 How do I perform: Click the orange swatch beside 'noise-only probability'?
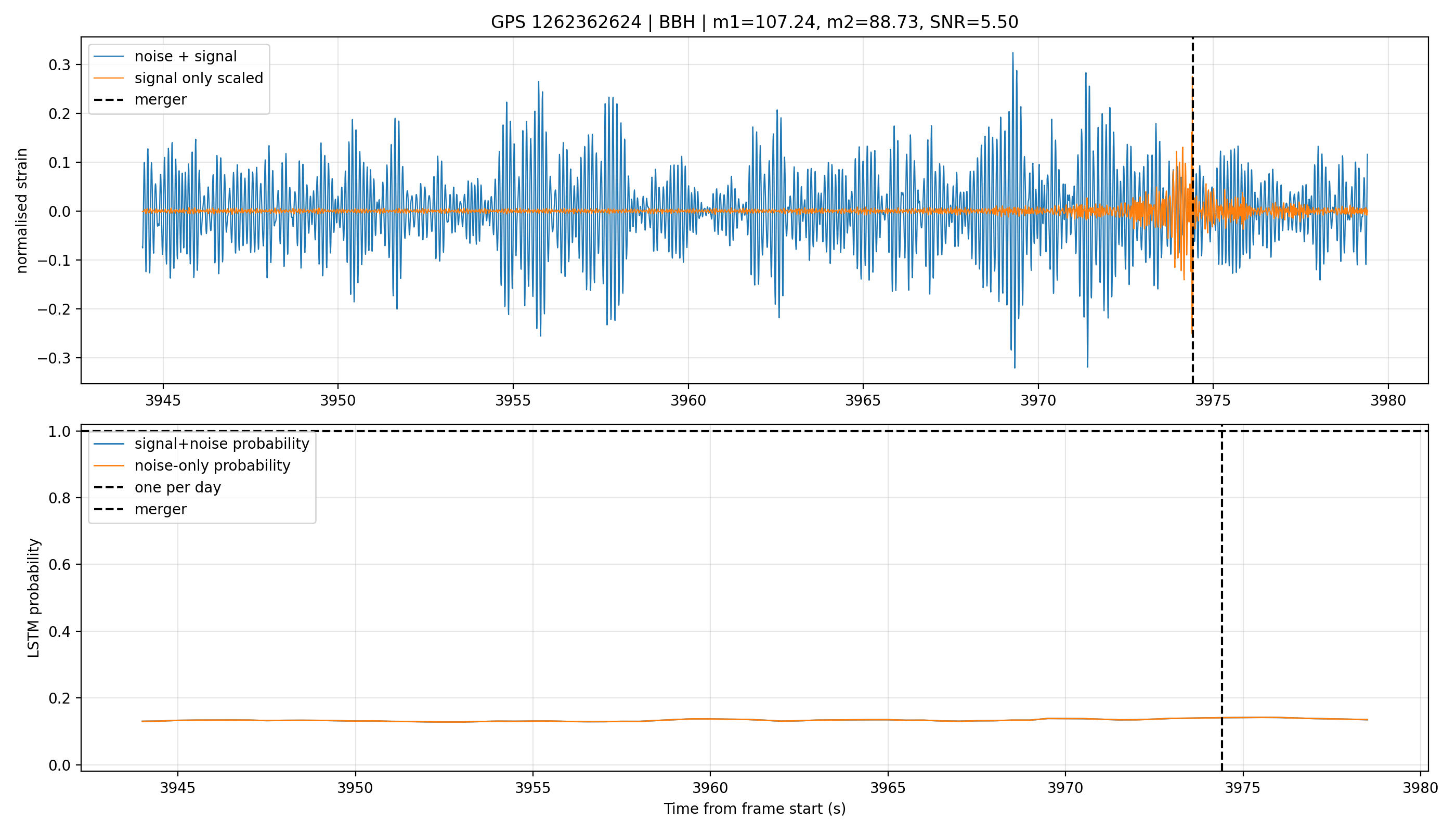[109, 466]
